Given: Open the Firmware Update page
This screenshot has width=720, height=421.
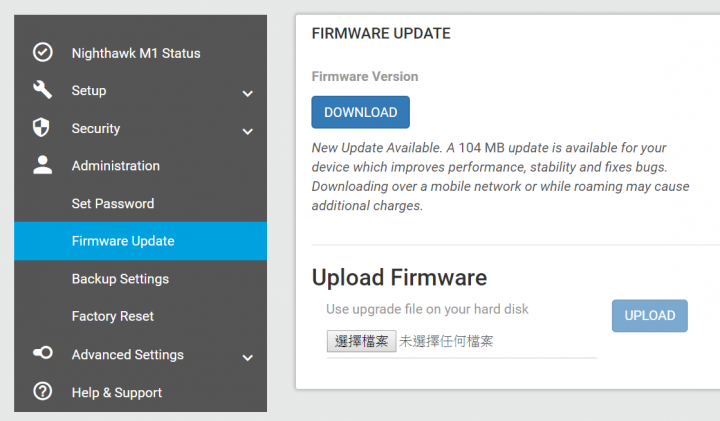Looking at the screenshot, I should [141, 241].
